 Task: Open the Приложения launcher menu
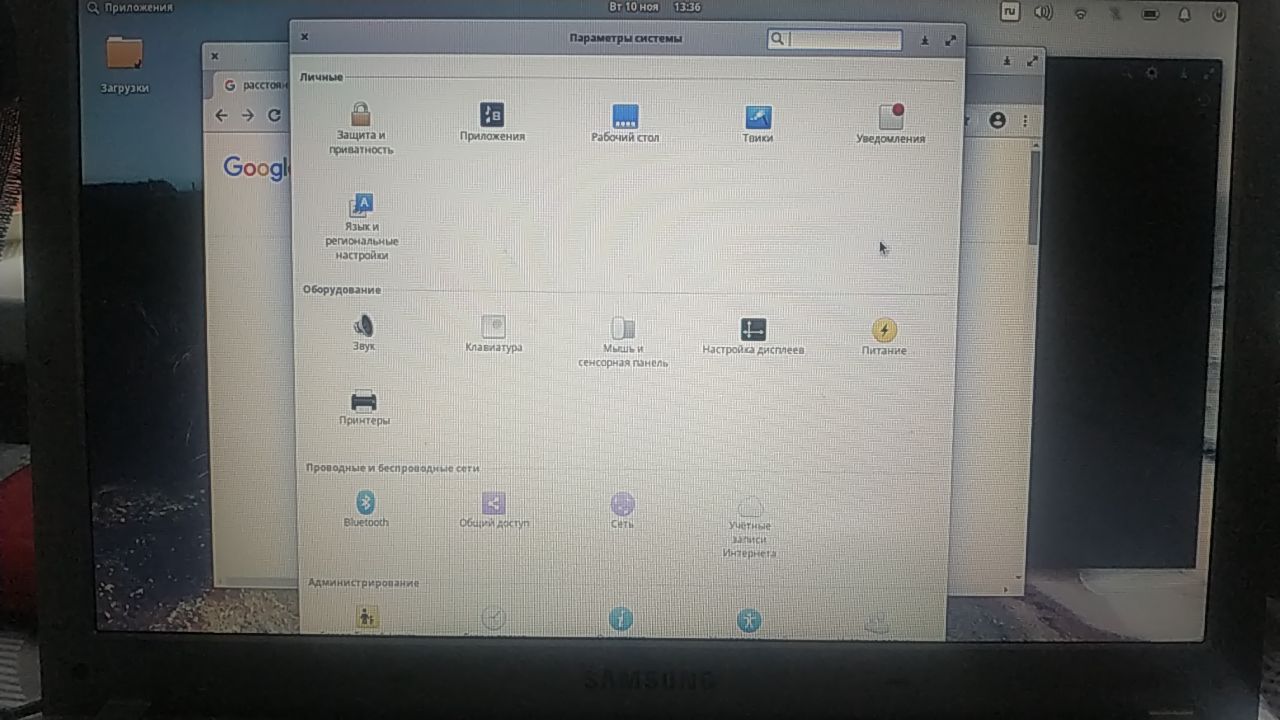[129, 7]
